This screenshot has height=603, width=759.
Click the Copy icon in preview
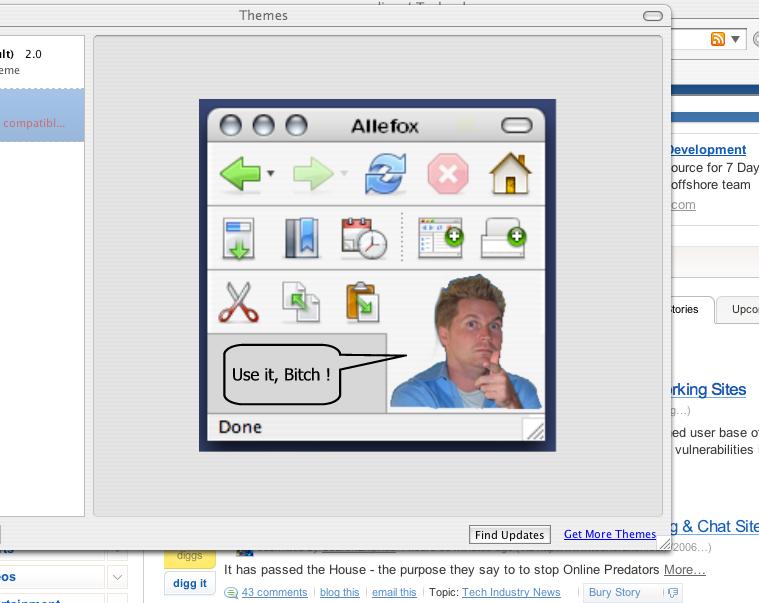pos(301,302)
